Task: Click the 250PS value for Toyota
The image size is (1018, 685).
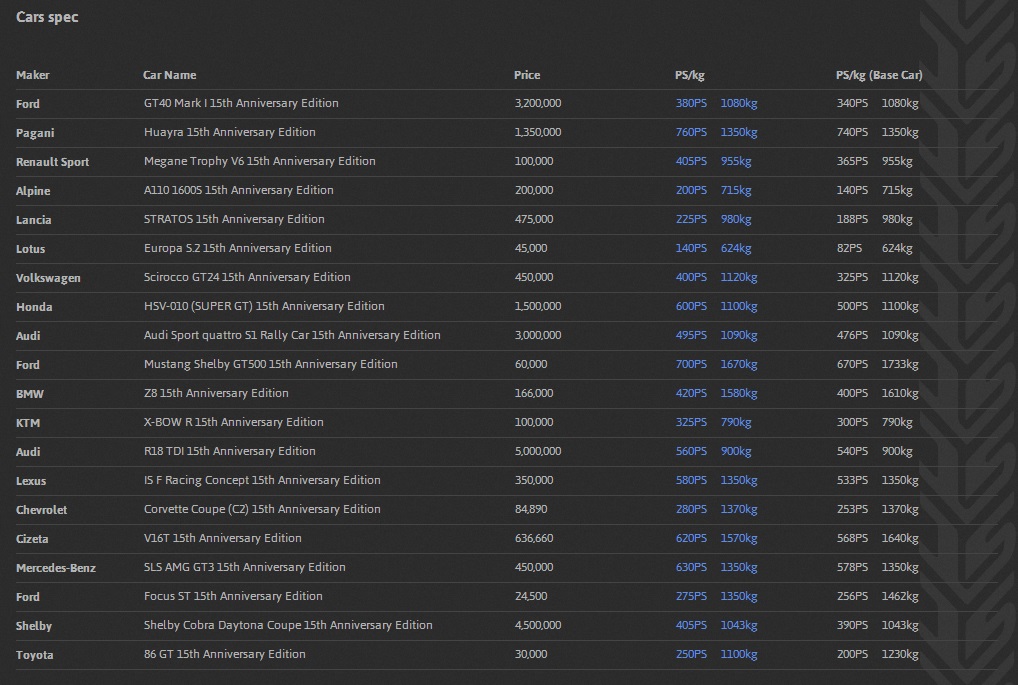Action: point(691,654)
